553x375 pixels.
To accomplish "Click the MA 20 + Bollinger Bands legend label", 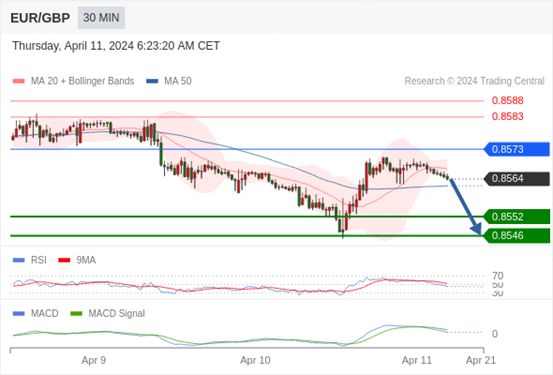I will tap(83, 81).
